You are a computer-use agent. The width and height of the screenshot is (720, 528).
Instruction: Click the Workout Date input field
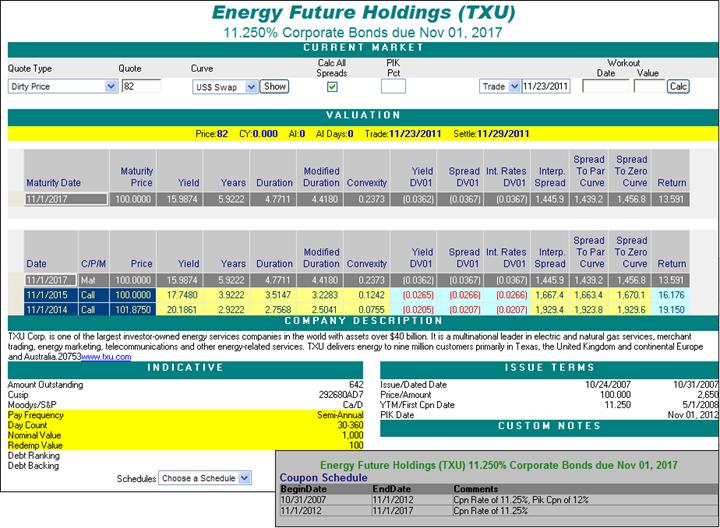606,86
